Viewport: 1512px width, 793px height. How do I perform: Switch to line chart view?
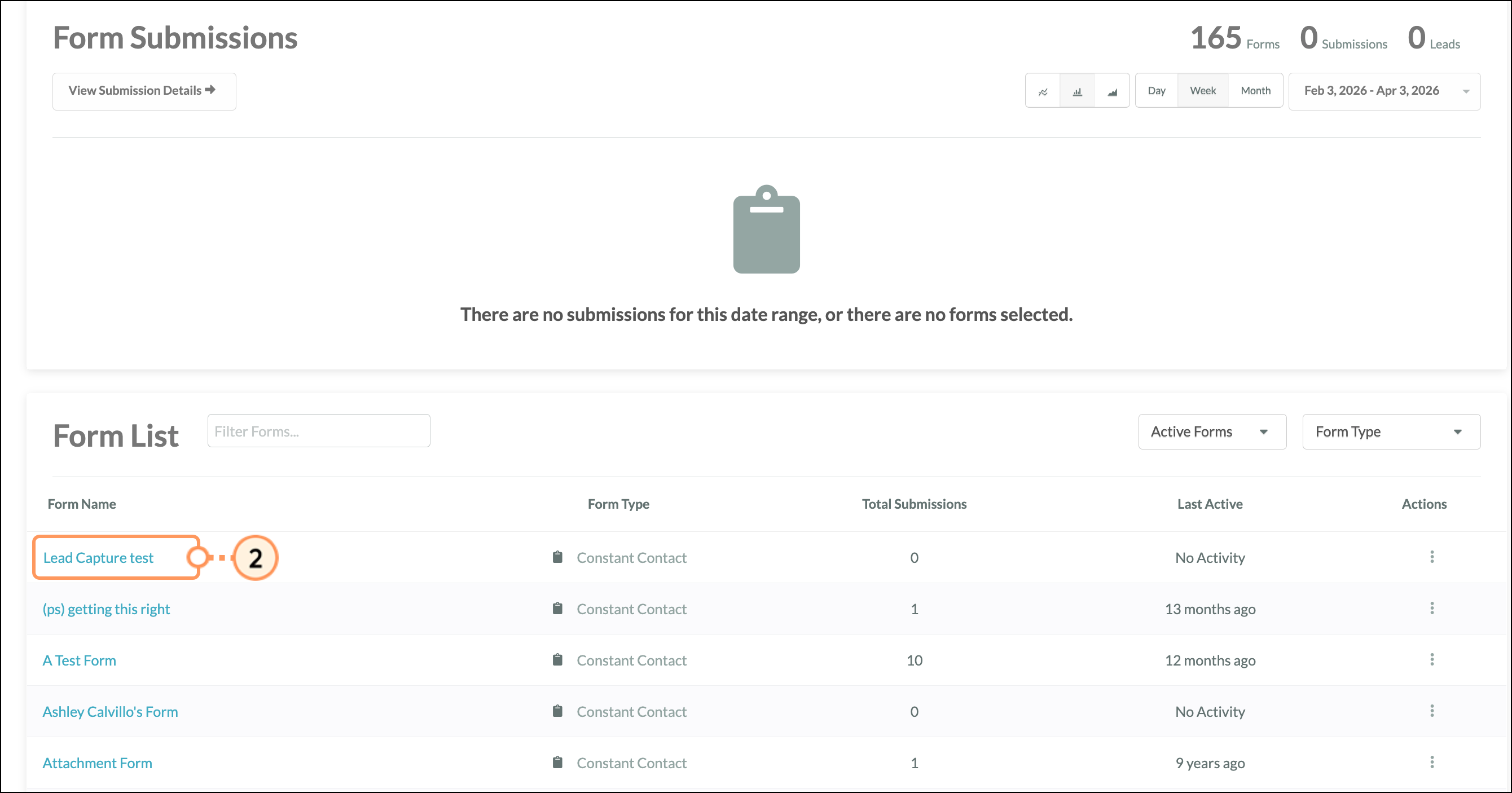pos(1043,91)
